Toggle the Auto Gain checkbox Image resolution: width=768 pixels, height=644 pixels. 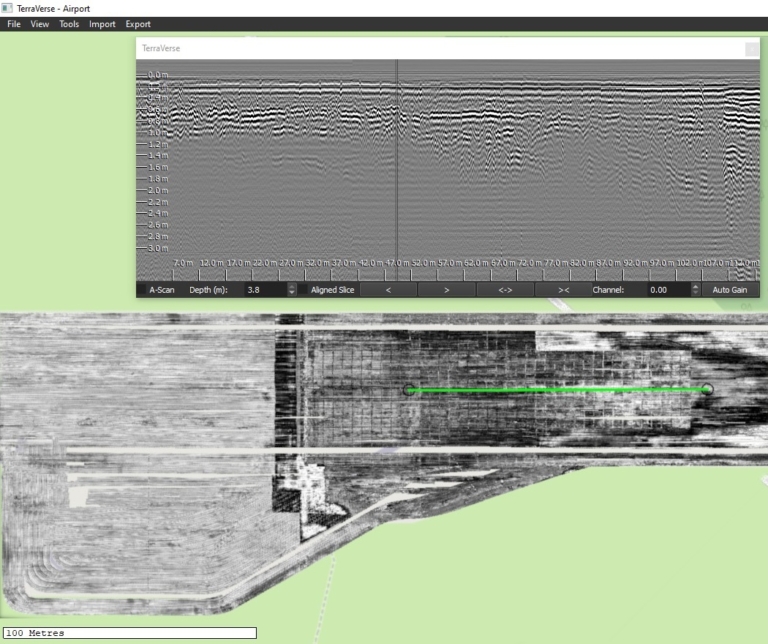coord(729,289)
